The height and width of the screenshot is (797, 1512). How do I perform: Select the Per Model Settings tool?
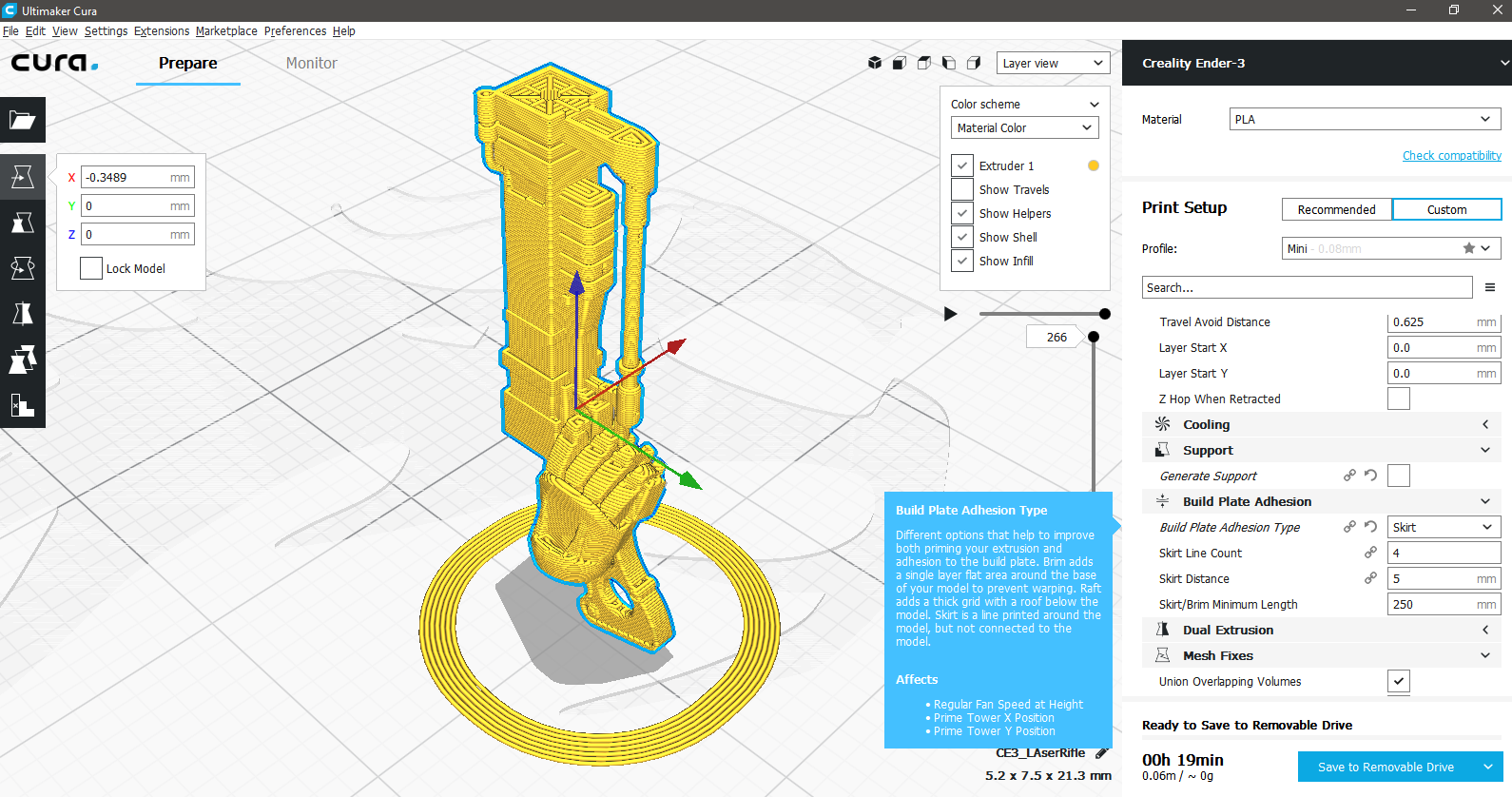[23, 360]
